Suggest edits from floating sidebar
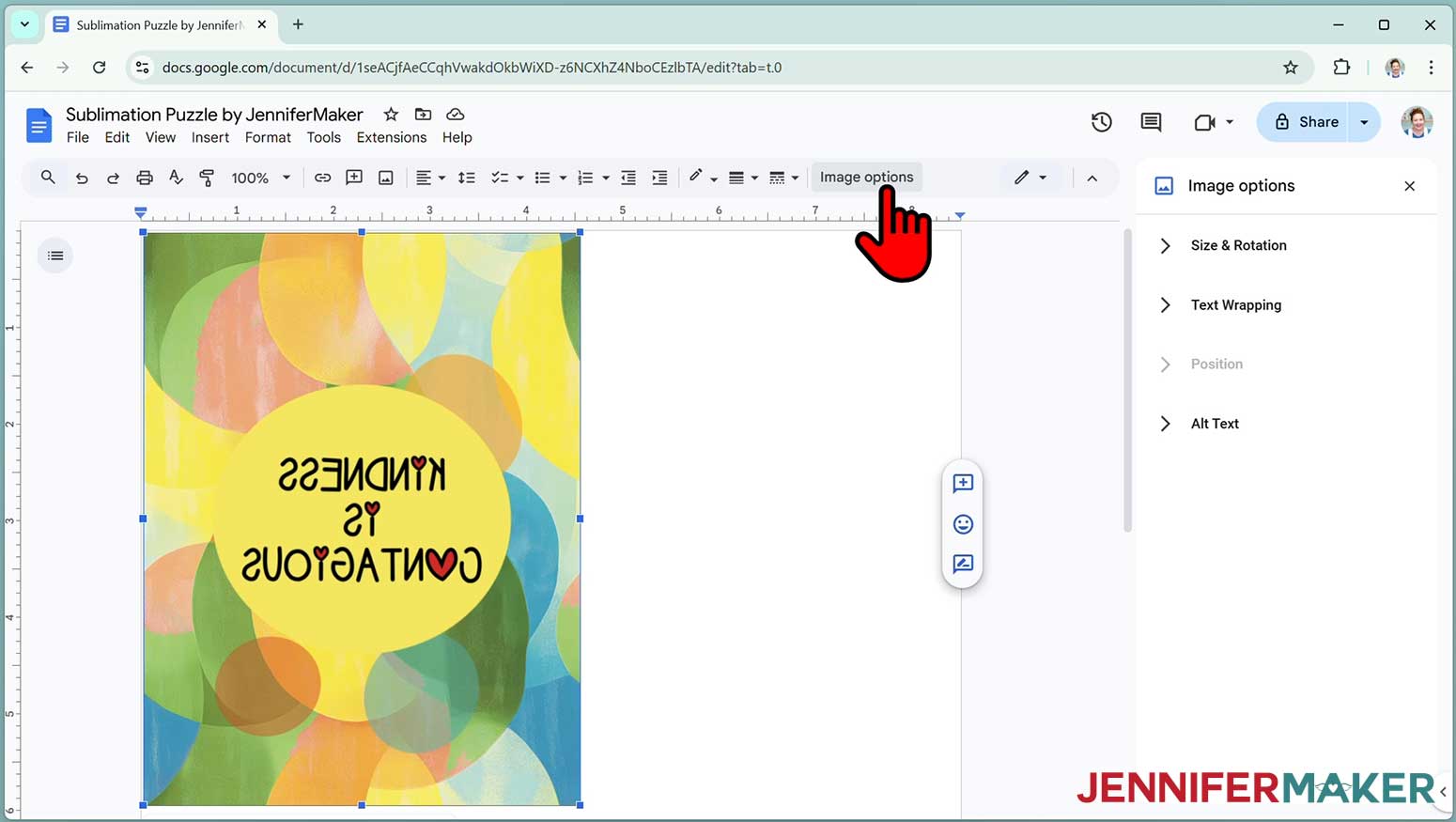Viewport: 1456px width, 822px height. click(x=963, y=564)
